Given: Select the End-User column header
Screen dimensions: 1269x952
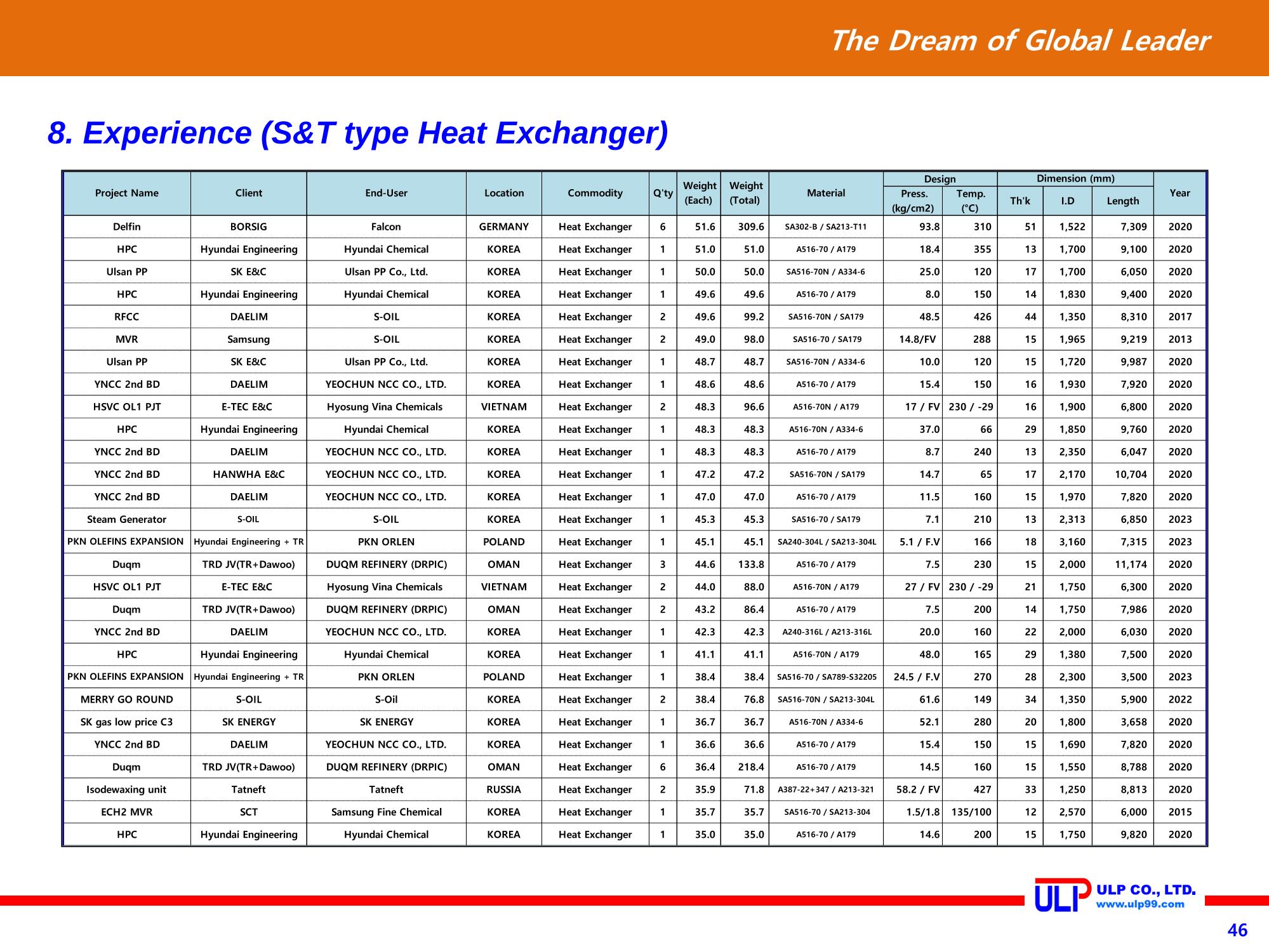Looking at the screenshot, I should (386, 193).
